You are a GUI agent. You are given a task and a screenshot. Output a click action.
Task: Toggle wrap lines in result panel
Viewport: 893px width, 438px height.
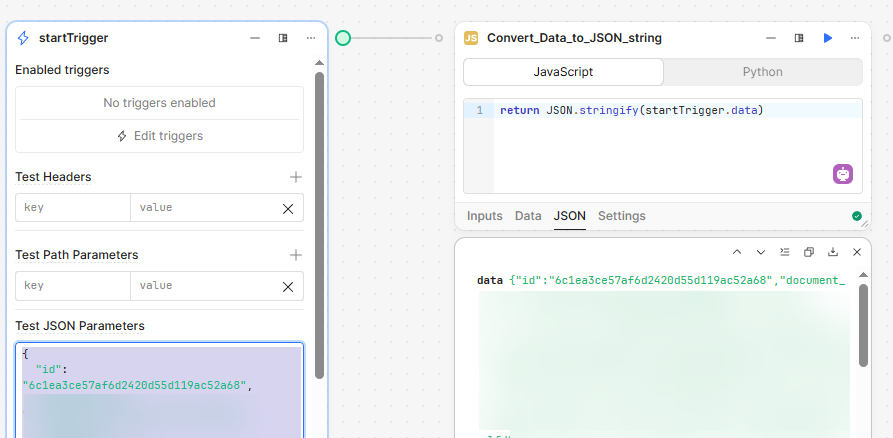785,252
